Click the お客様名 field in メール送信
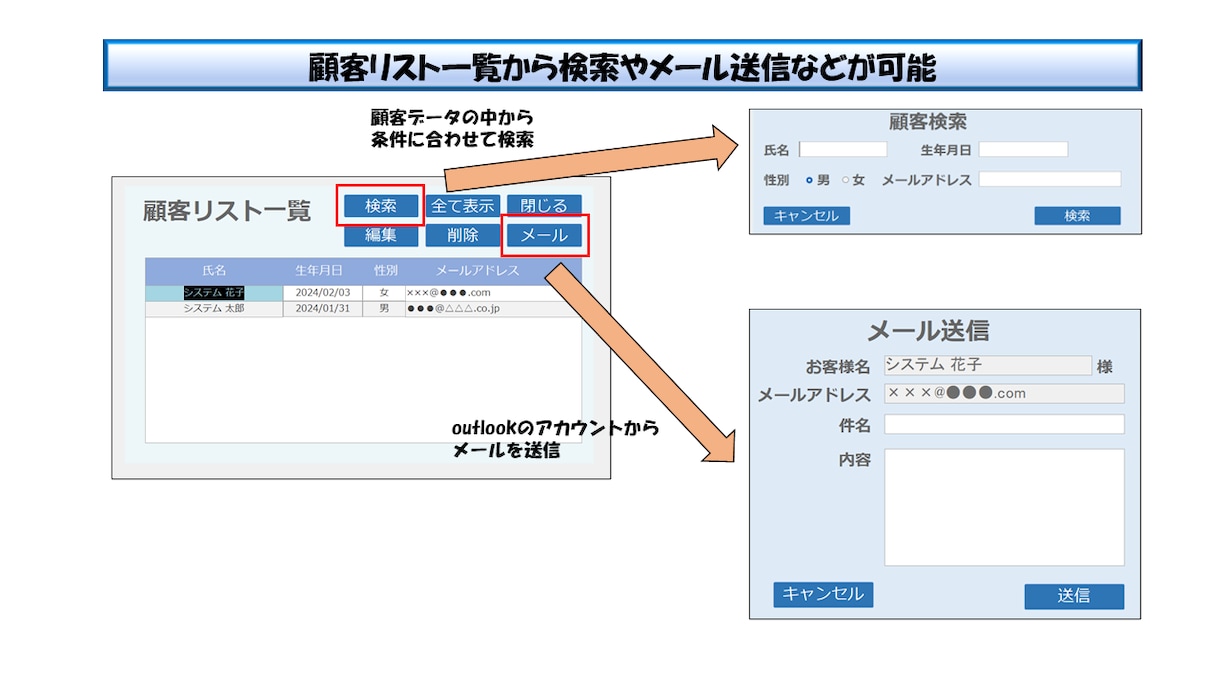Screen dimensions: 1220x686 point(988,366)
